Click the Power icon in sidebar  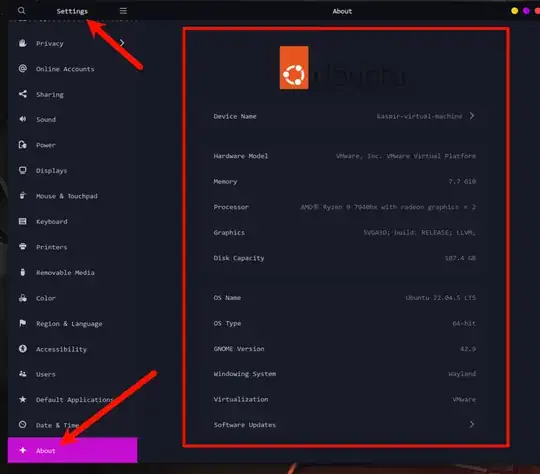click(23, 145)
